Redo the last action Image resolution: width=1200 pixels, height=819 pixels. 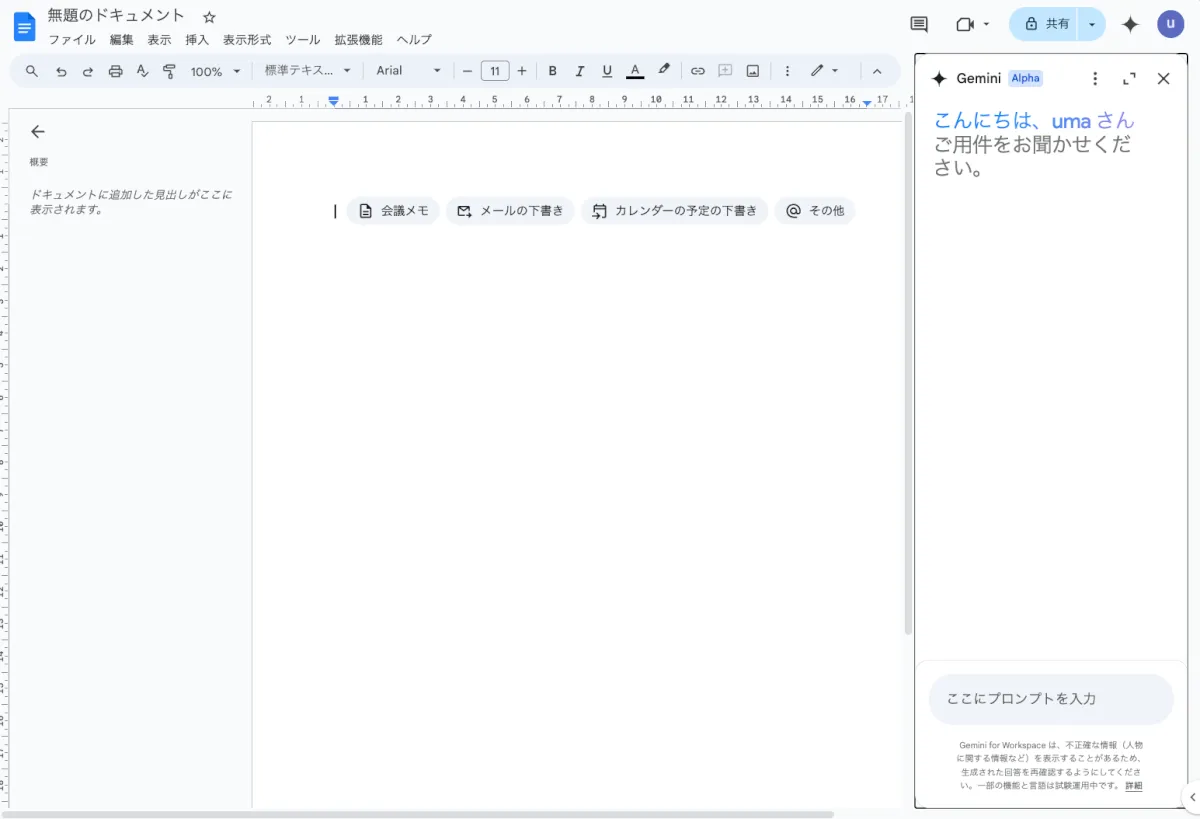tap(88, 71)
